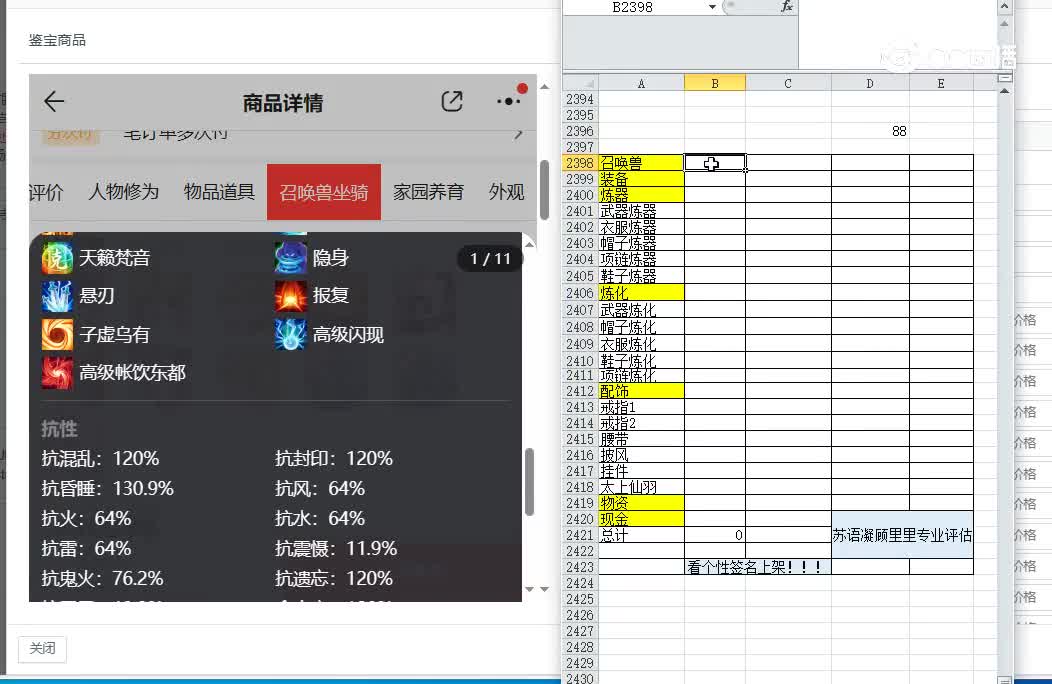Select the yellow 炼化 cell
Screen dimensions: 1052x684
point(641,293)
